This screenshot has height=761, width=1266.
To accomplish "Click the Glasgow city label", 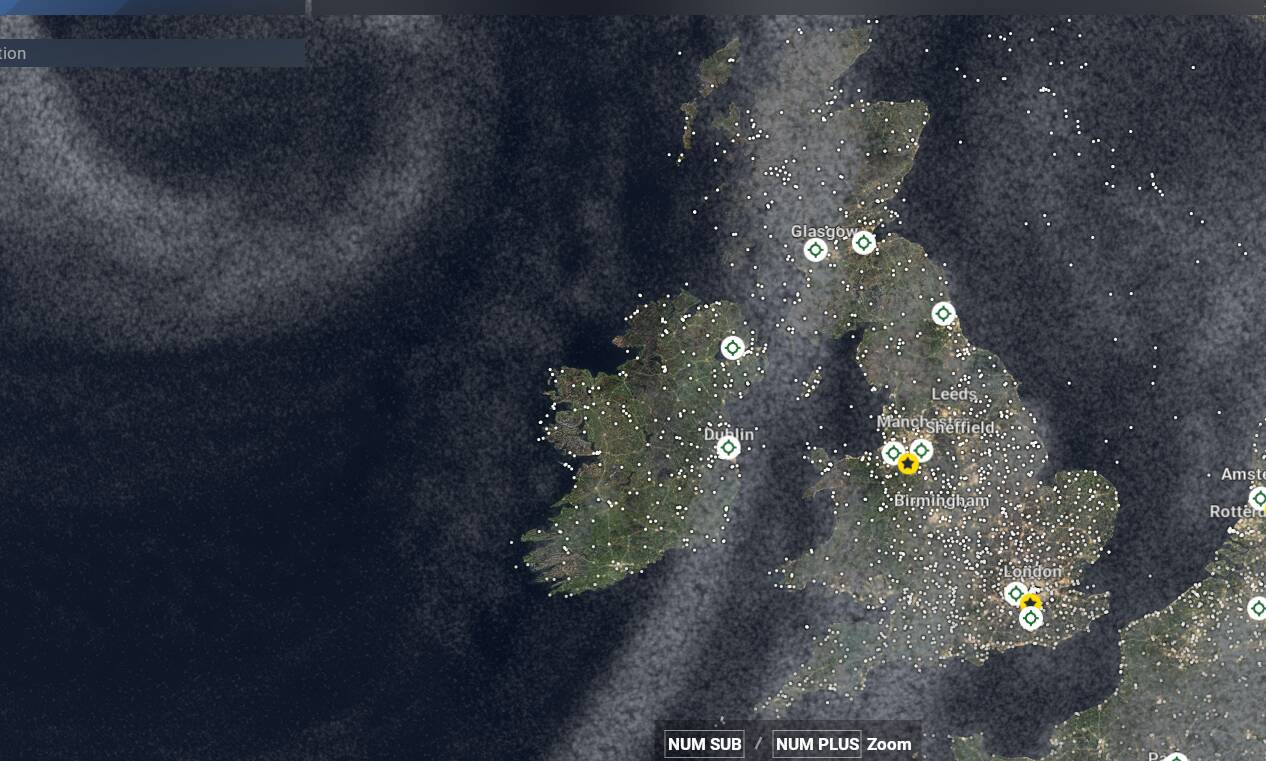I will pyautogui.click(x=824, y=232).
